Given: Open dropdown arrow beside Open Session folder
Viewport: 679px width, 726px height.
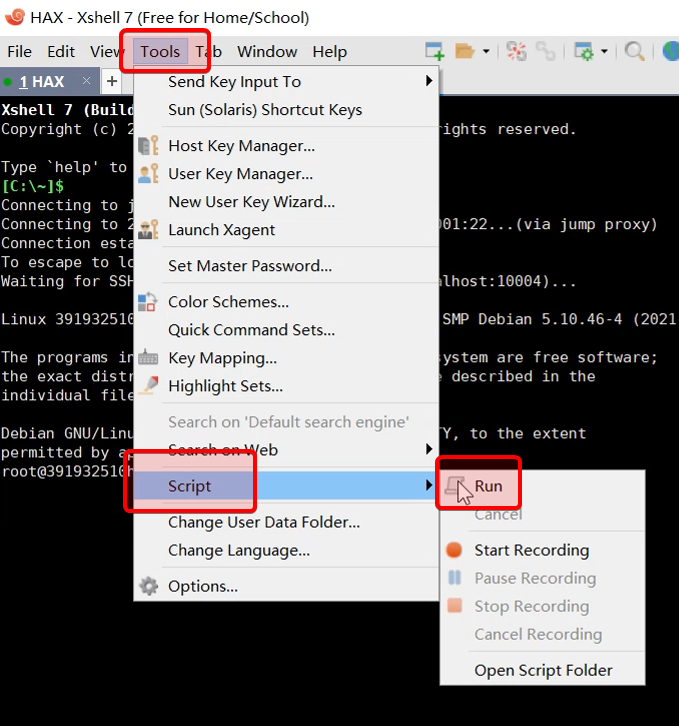Looking at the screenshot, I should coord(486,51).
